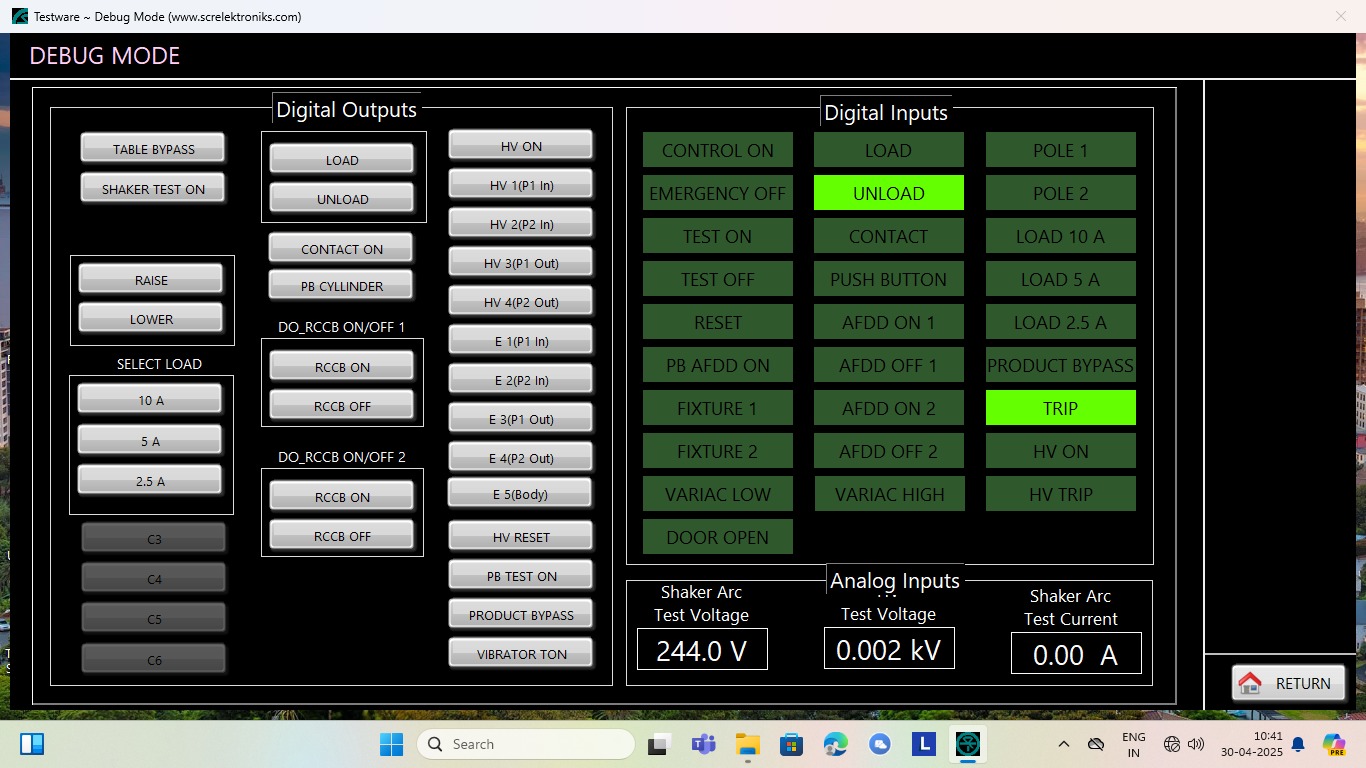Open the widgets icon at taskbar left
The width and height of the screenshot is (1366, 768).
click(32, 744)
